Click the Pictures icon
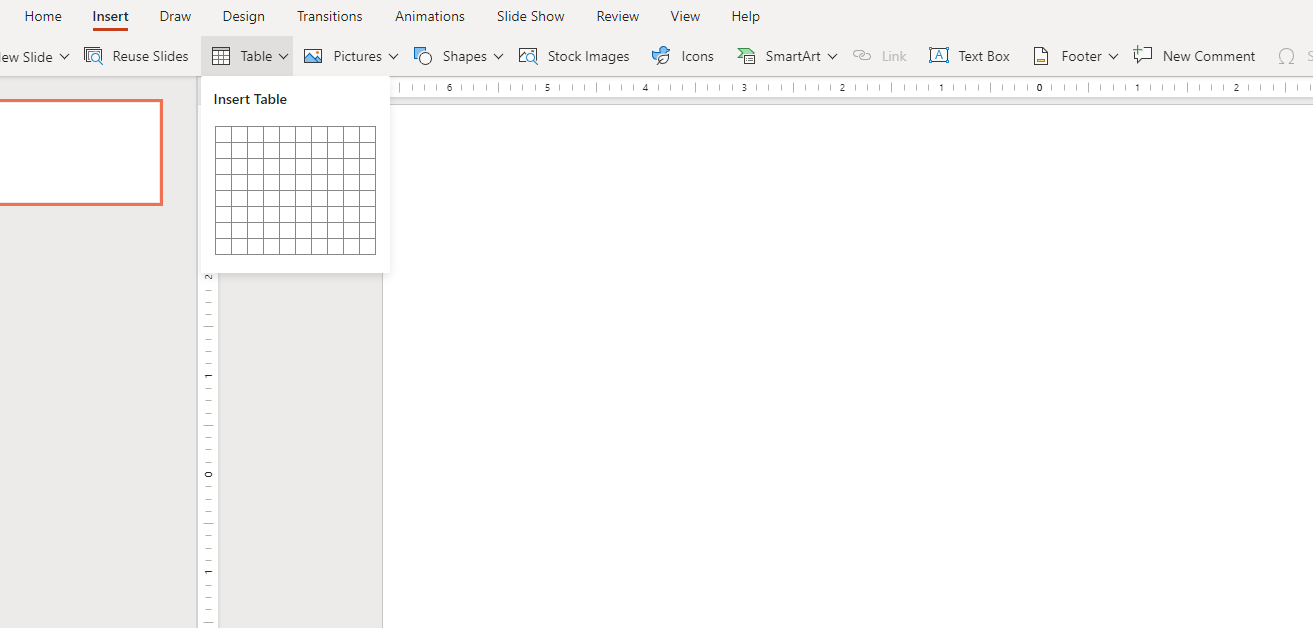Image resolution: width=1313 pixels, height=628 pixels. tap(313, 56)
